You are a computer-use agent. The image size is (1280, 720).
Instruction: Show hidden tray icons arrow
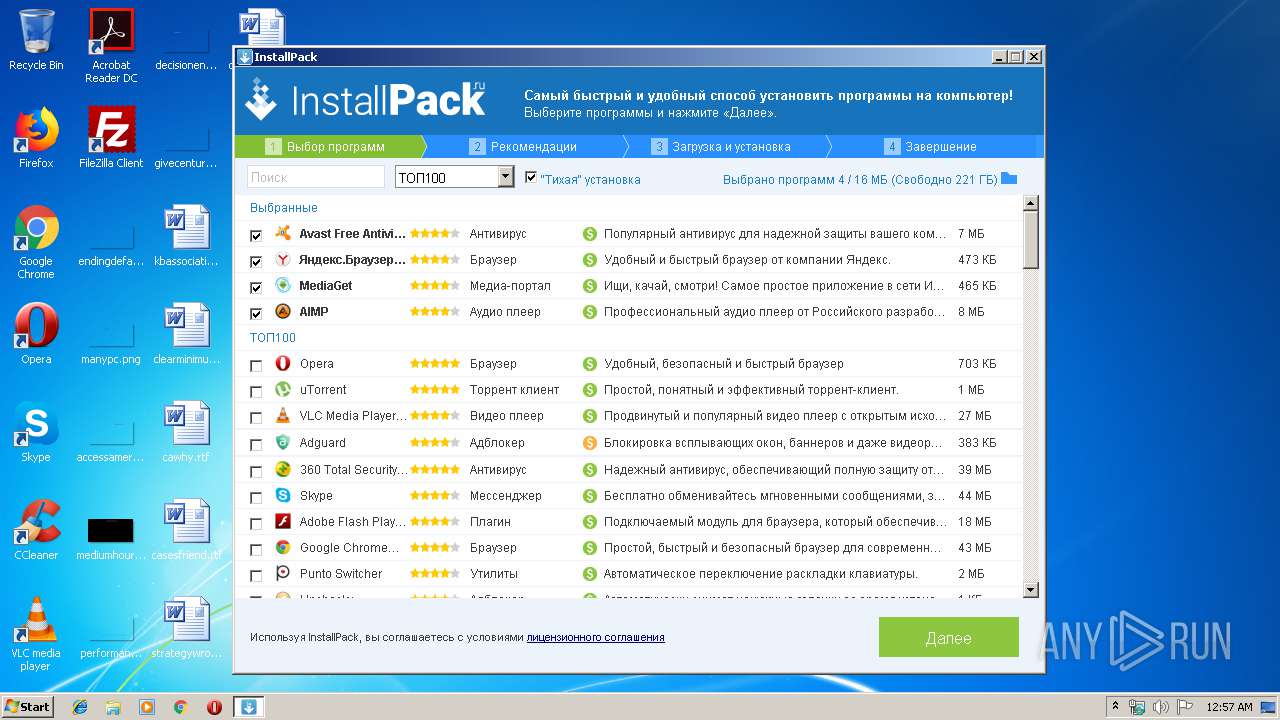(x=1115, y=707)
